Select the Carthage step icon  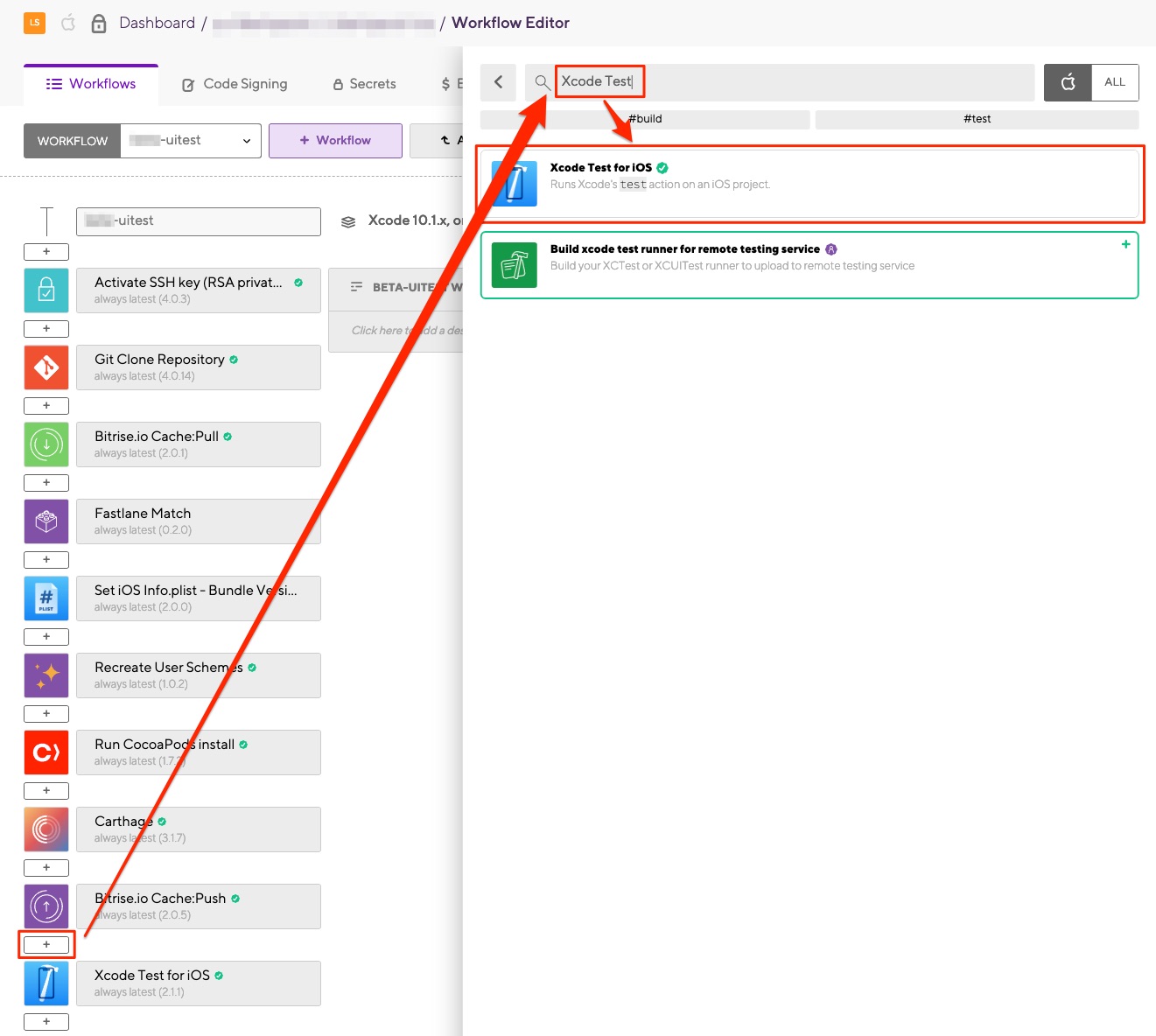(x=46, y=829)
